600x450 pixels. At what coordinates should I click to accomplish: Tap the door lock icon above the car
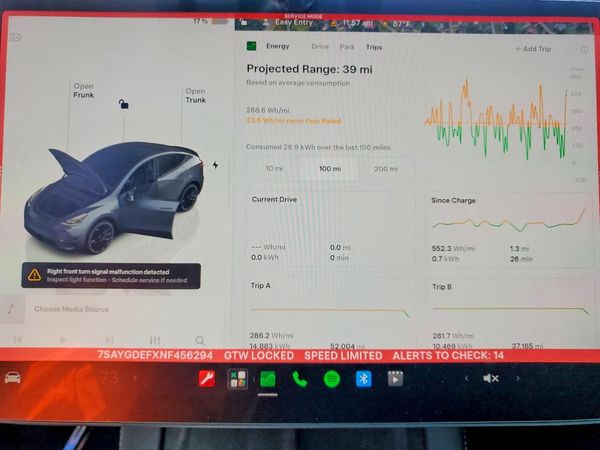pyautogui.click(x=123, y=104)
